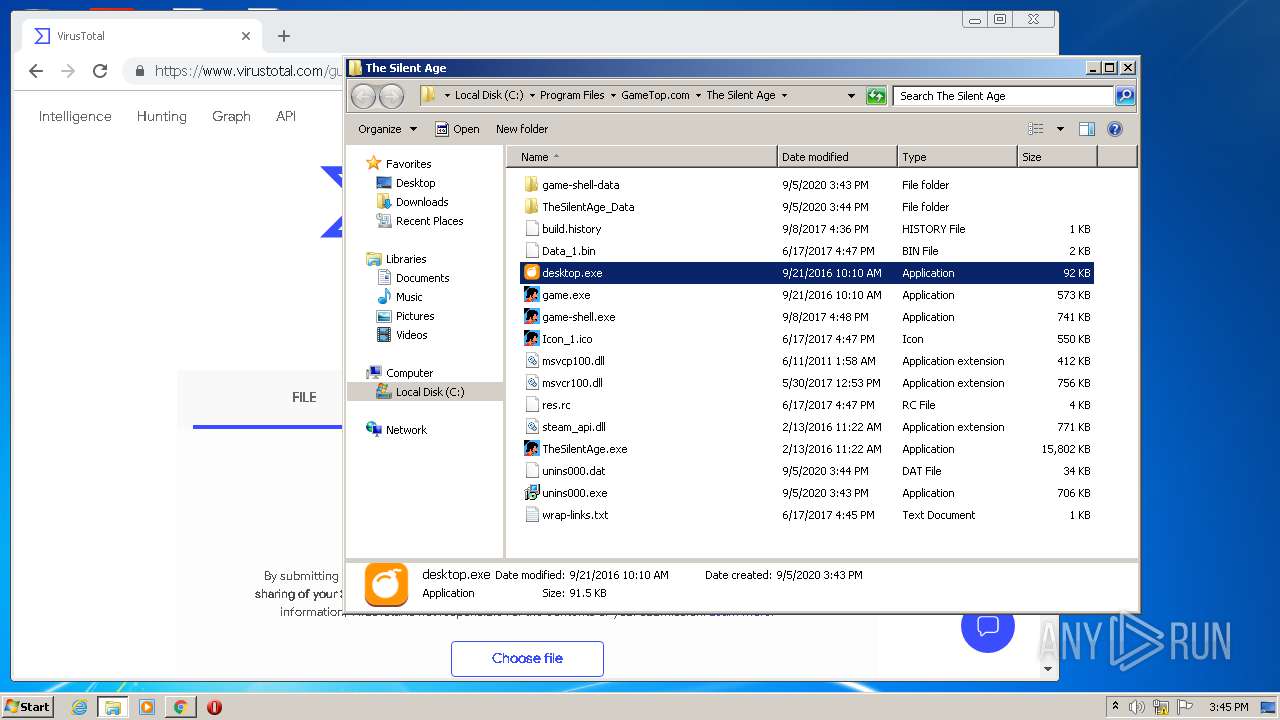This screenshot has width=1280, height=720.
Task: Select the TheSilentAge_Data folder icon
Action: click(532, 207)
